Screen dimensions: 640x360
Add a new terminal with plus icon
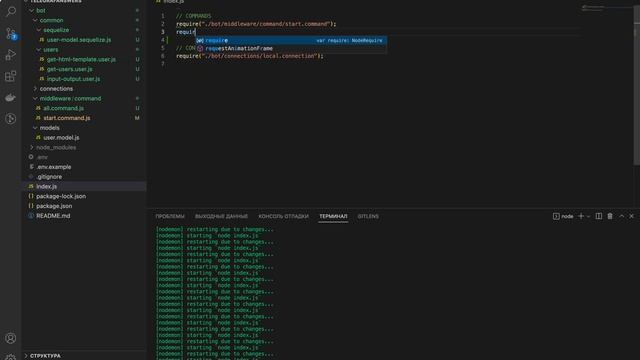tap(581, 216)
